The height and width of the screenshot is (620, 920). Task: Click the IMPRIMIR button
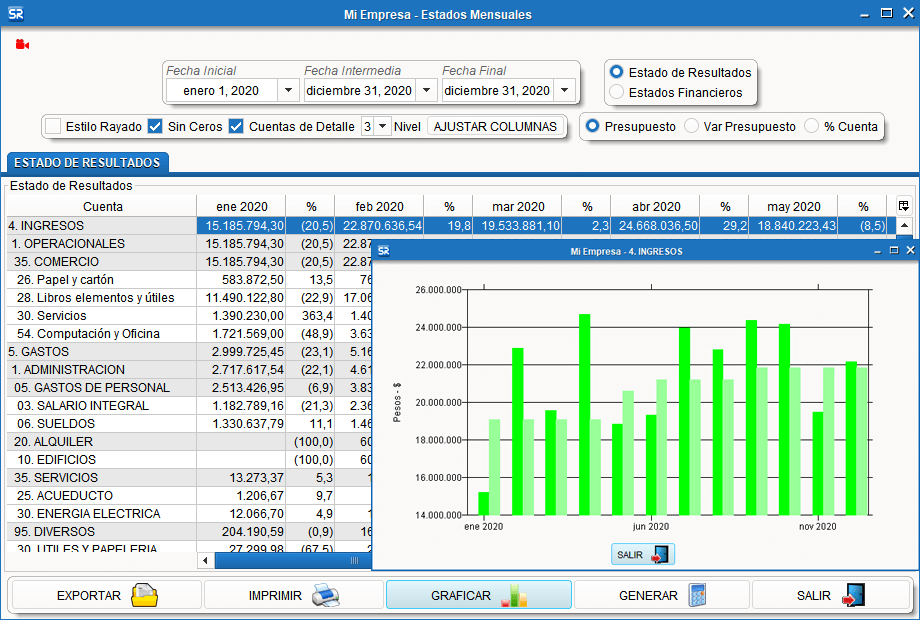point(294,595)
